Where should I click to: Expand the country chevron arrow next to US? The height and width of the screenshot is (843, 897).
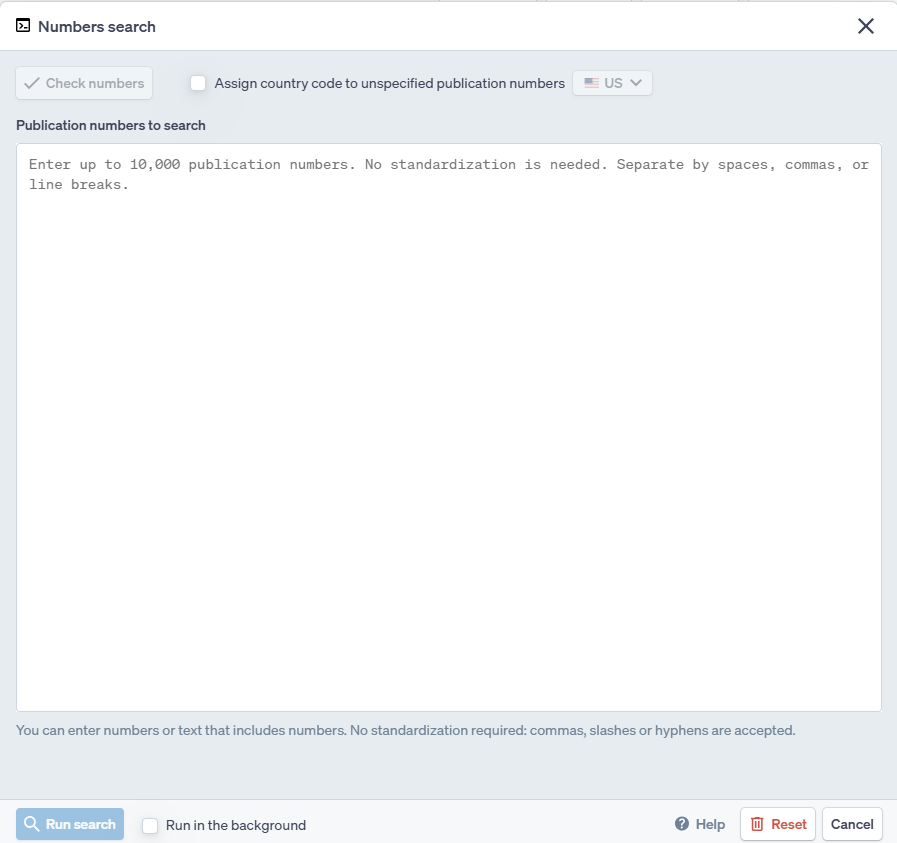tap(636, 83)
